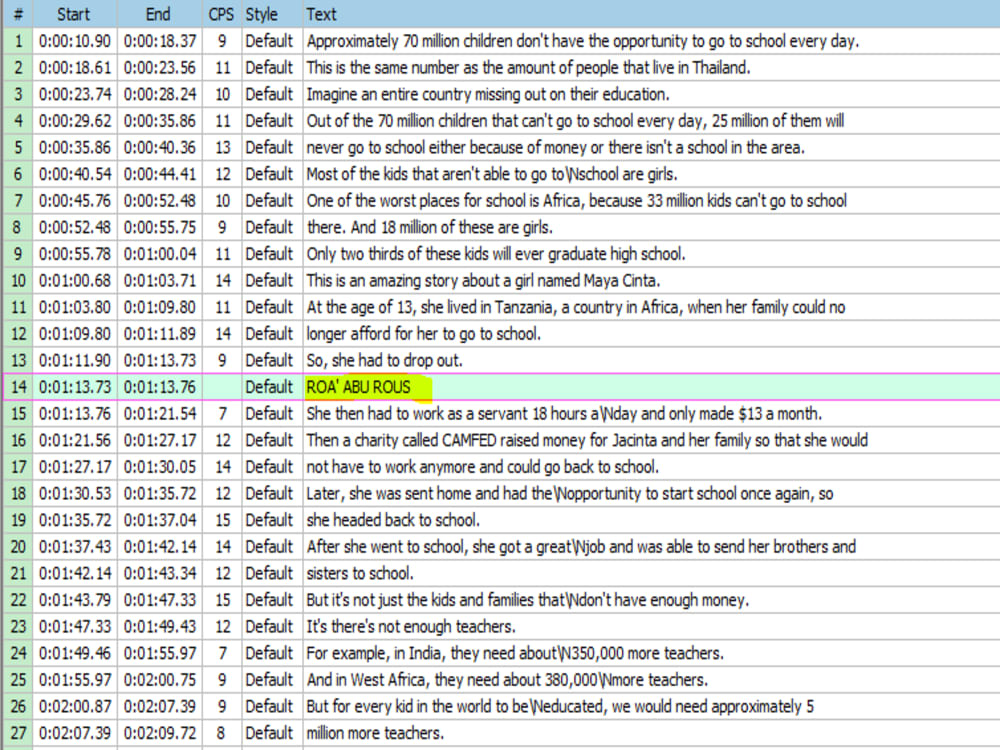1000x750 pixels.
Task: Click end time 0:02:09.72
Action: [160, 733]
